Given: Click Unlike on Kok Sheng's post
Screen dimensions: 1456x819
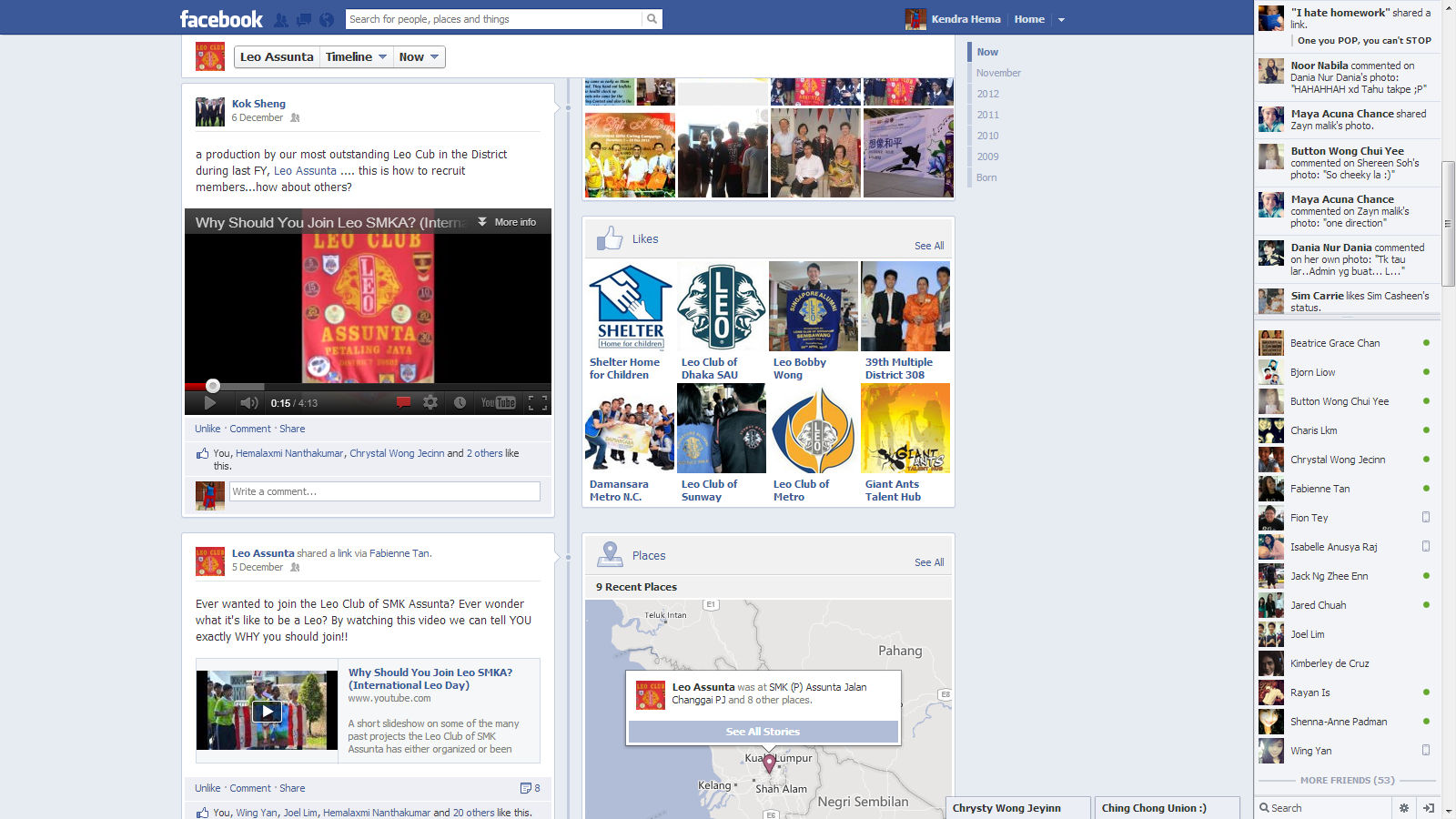Looking at the screenshot, I should tap(207, 429).
